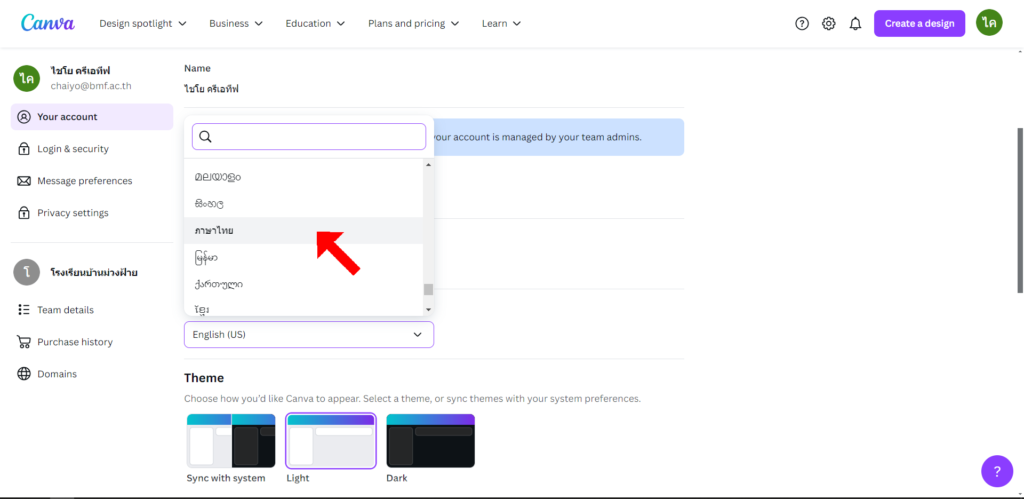Toggle the English (US) language dropdown
Screen dimensions: 1024x499
309,334
